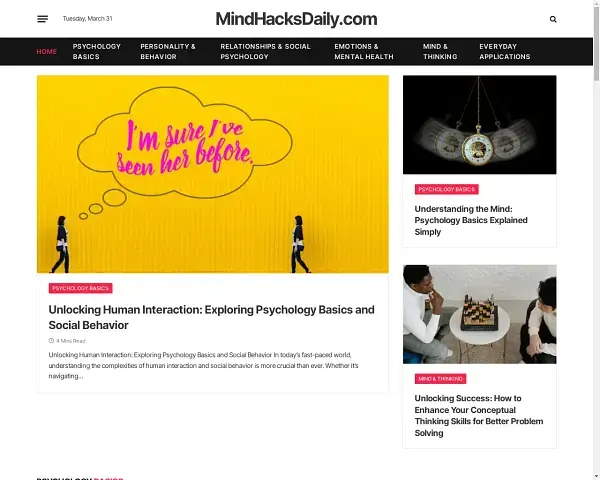Image resolution: width=600 pixels, height=480 pixels.
Task: Click the search magnifier icon
Action: (x=553, y=19)
